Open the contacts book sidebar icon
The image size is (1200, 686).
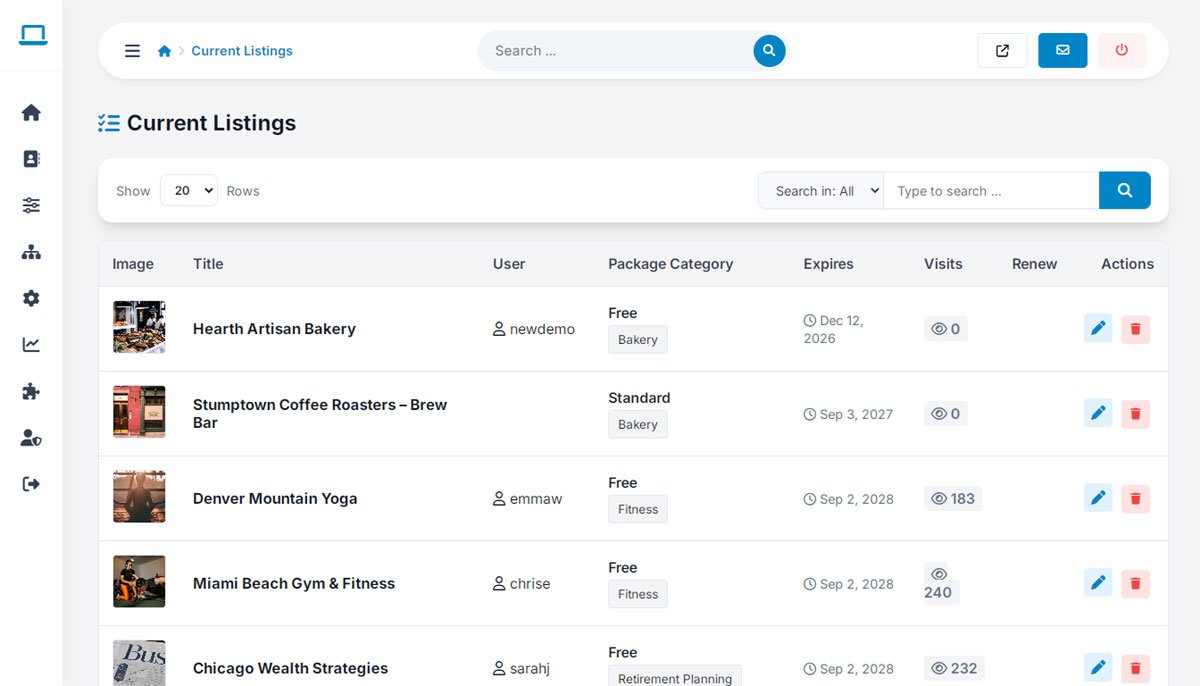pos(31,159)
